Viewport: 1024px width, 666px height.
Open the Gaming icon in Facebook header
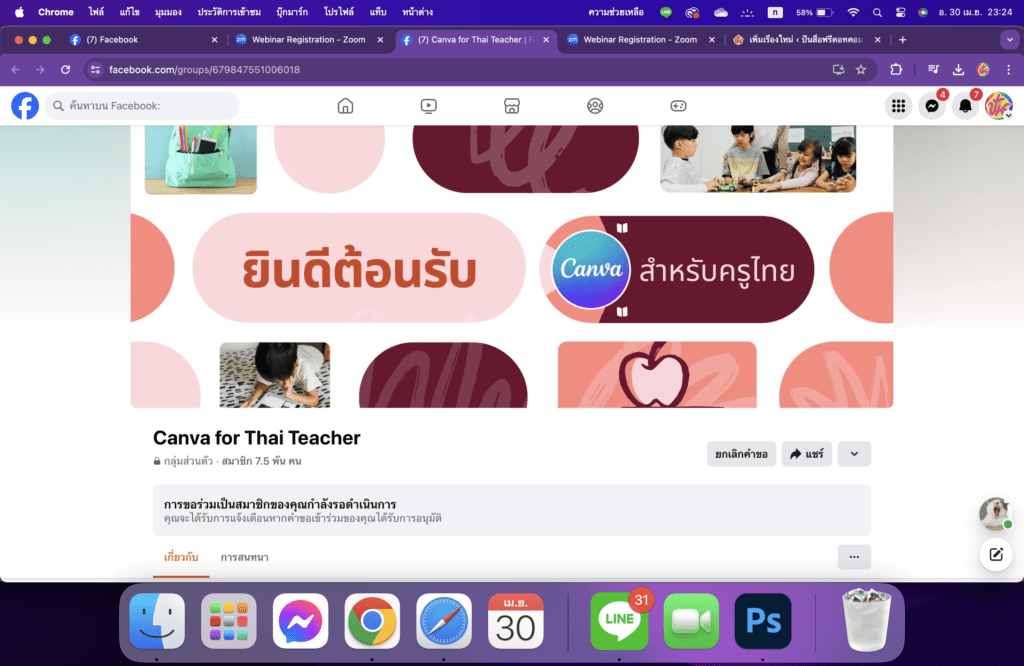click(x=679, y=106)
